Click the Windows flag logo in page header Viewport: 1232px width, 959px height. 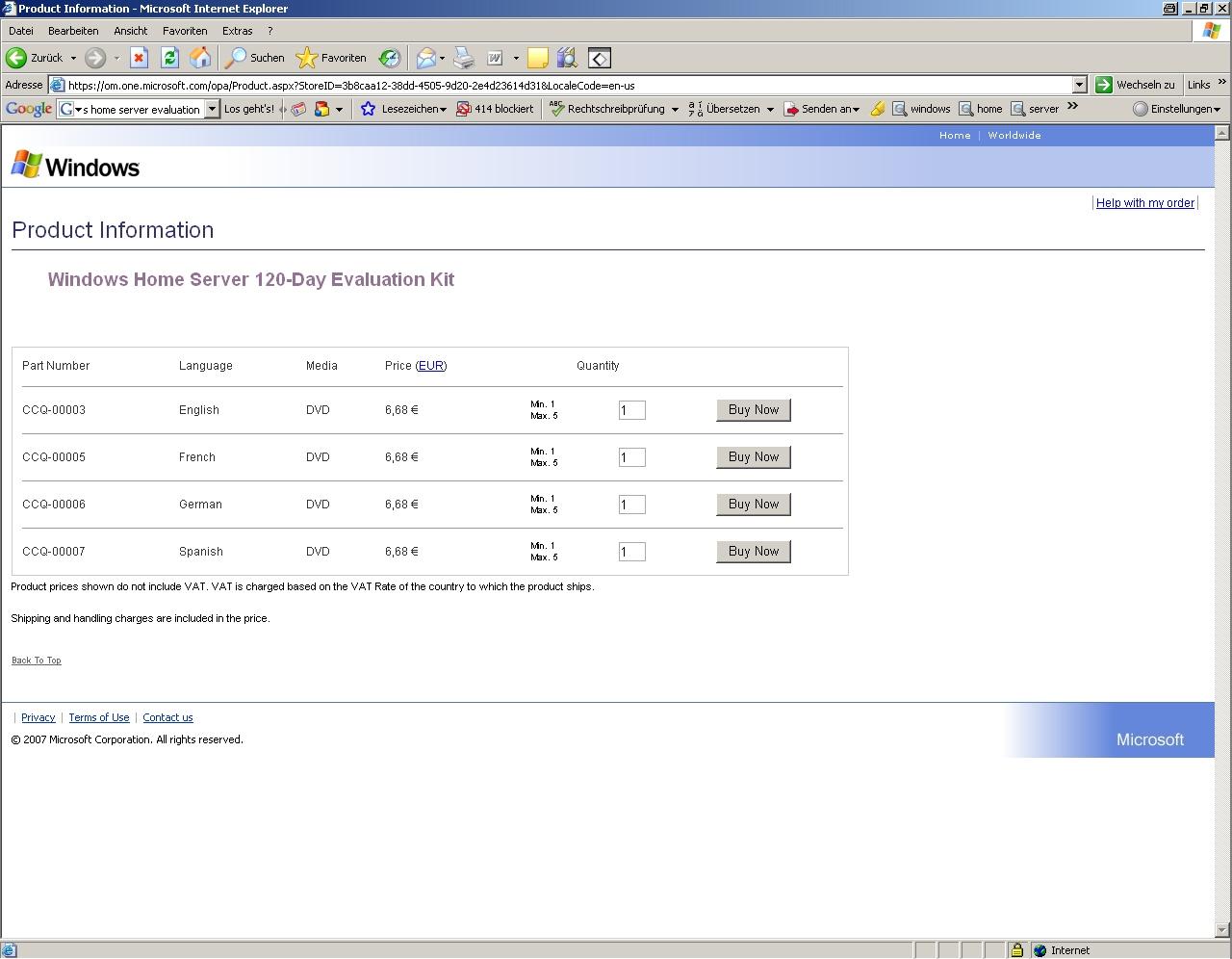coord(26,165)
